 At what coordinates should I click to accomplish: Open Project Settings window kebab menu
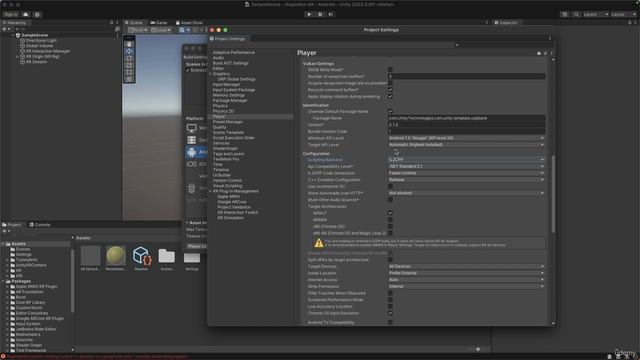coord(550,38)
